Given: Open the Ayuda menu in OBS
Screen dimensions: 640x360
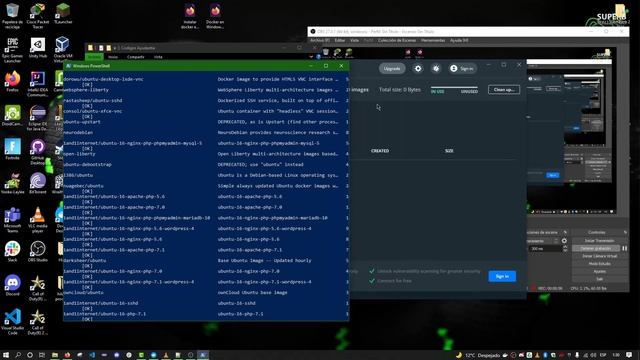Looking at the screenshot, I should 459,40.
